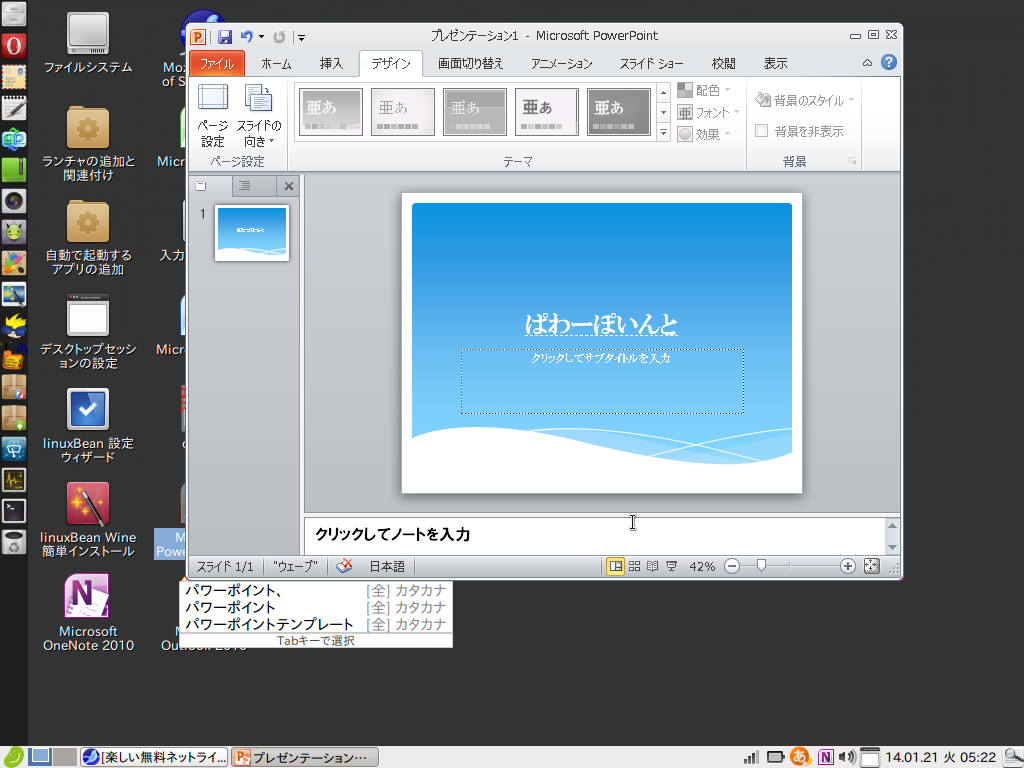Viewport: 1024px width, 768px height.
Task: Click the subtitle placeholder on the slide
Action: [602, 381]
